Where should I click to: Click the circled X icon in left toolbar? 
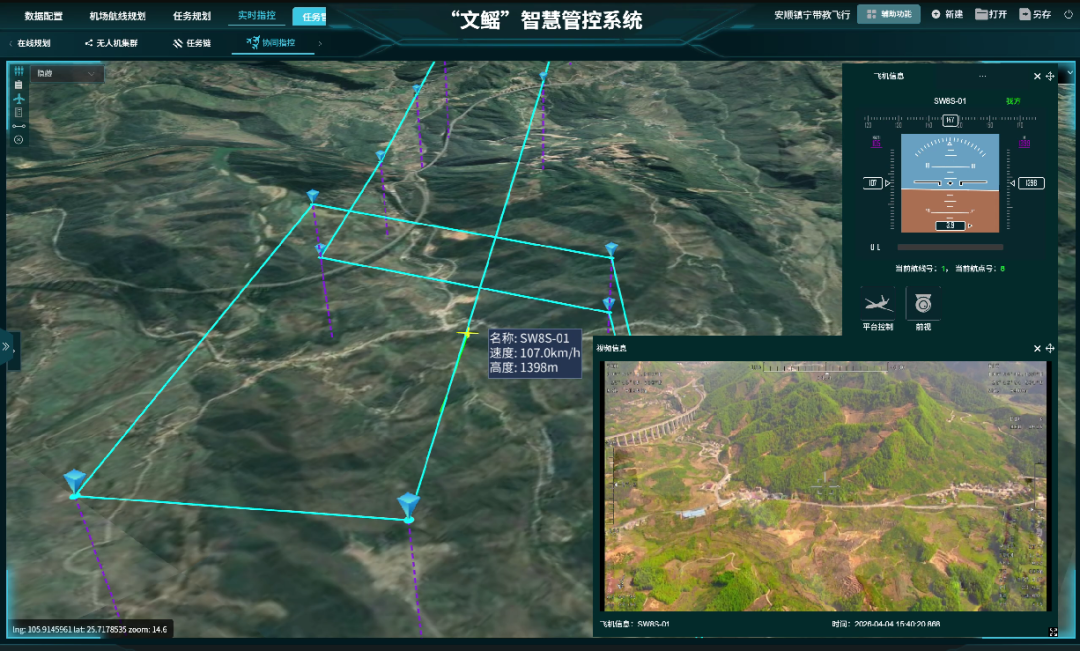pyautogui.click(x=18, y=139)
